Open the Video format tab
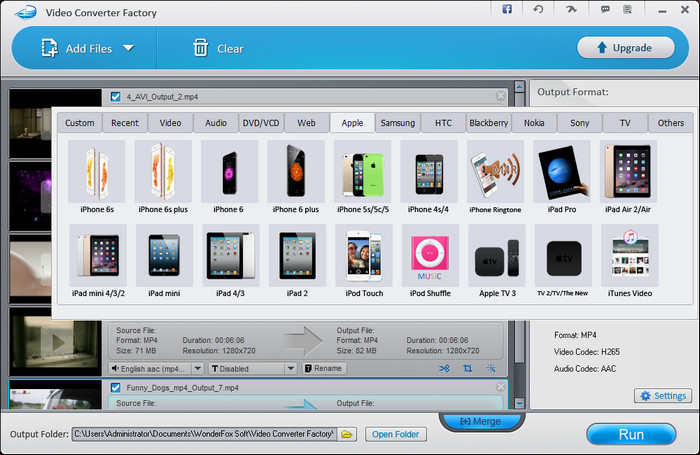Image resolution: width=700 pixels, height=455 pixels. [171, 123]
